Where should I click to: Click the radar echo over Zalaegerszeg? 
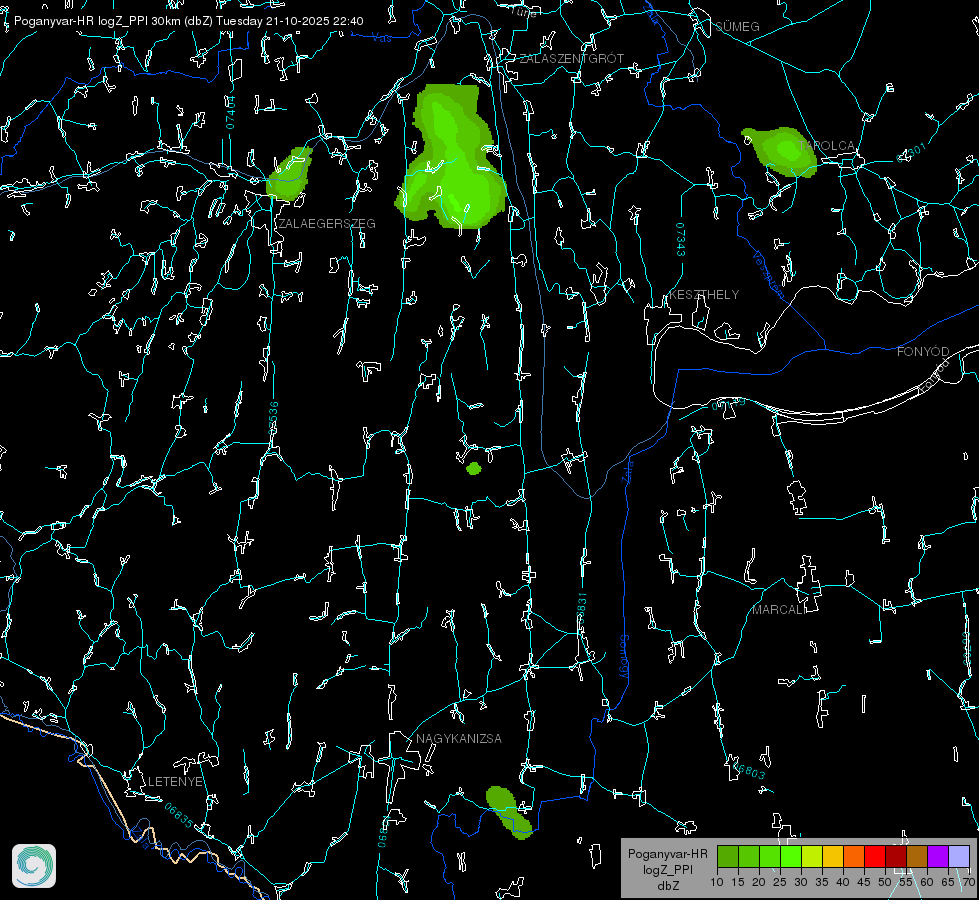coord(290,174)
